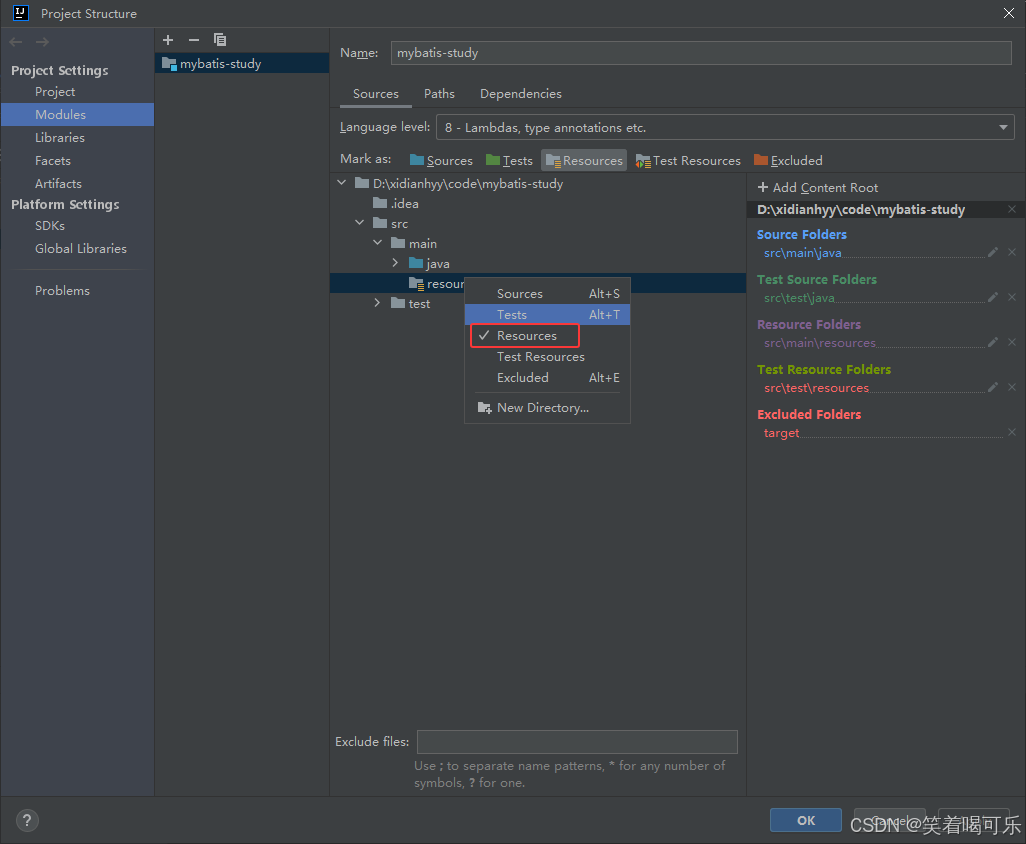Screen dimensions: 1026x844
Task: Click the OK button
Action: pos(805,820)
